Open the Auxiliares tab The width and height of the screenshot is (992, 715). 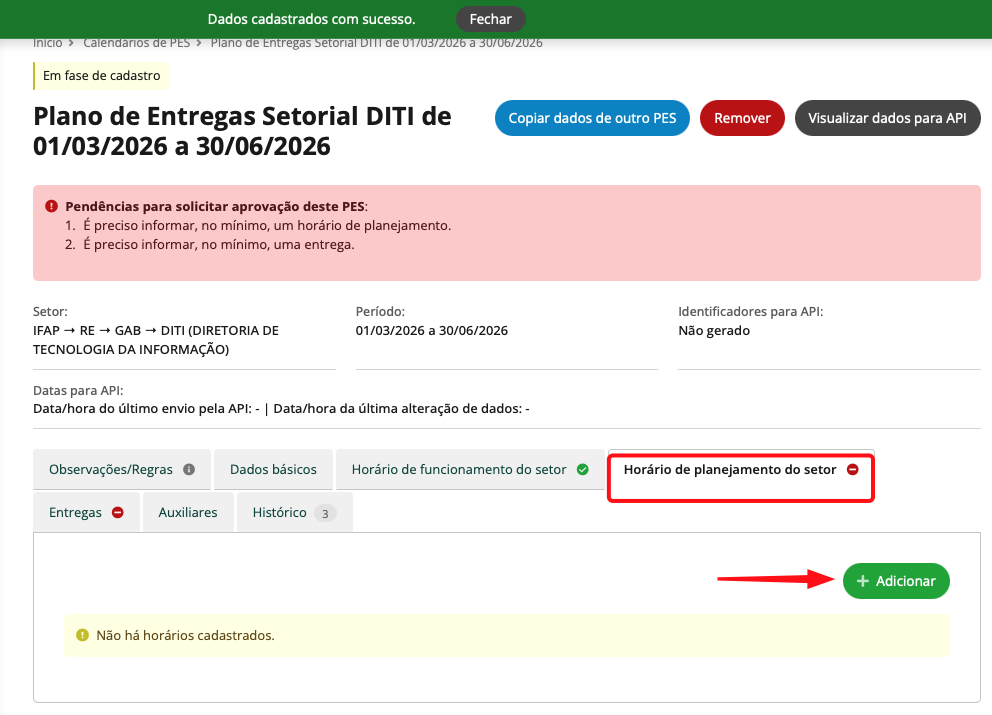click(x=188, y=513)
